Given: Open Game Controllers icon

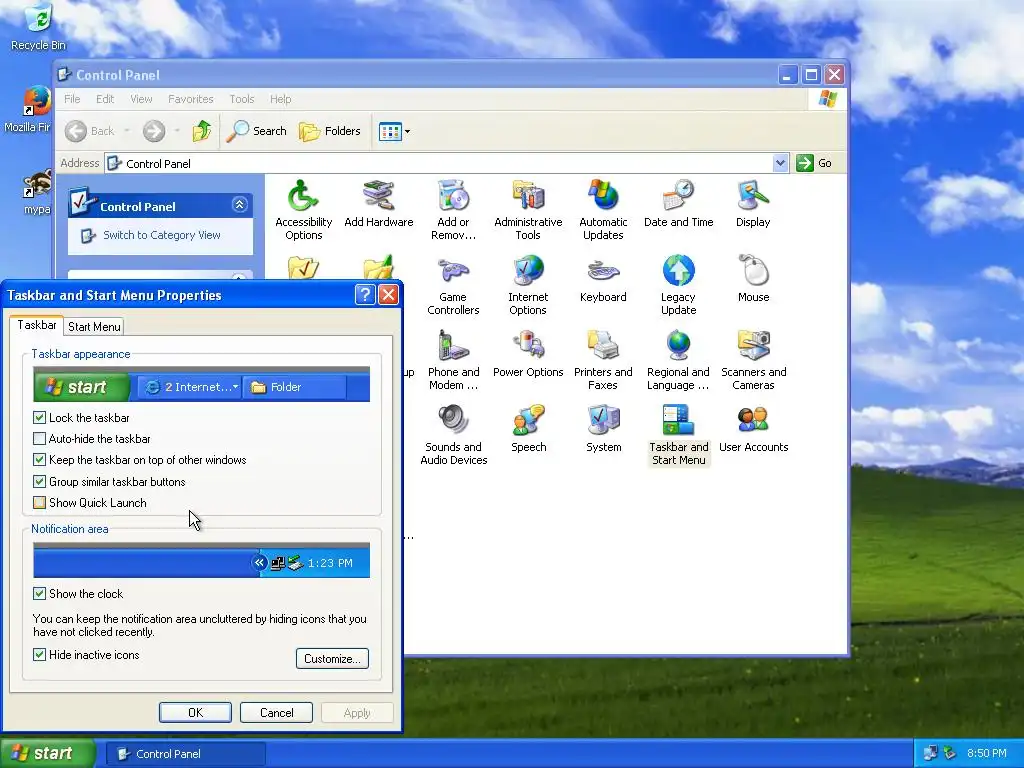Looking at the screenshot, I should [x=453, y=285].
